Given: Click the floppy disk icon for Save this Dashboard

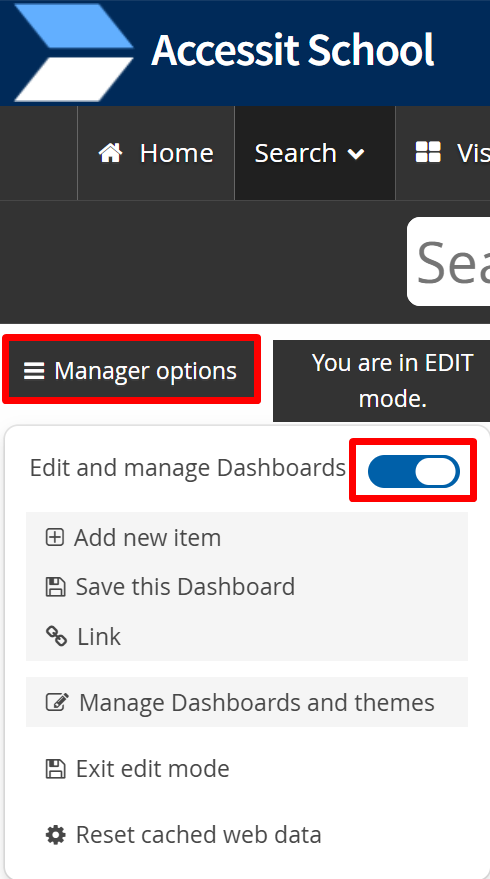Looking at the screenshot, I should pyautogui.click(x=55, y=587).
